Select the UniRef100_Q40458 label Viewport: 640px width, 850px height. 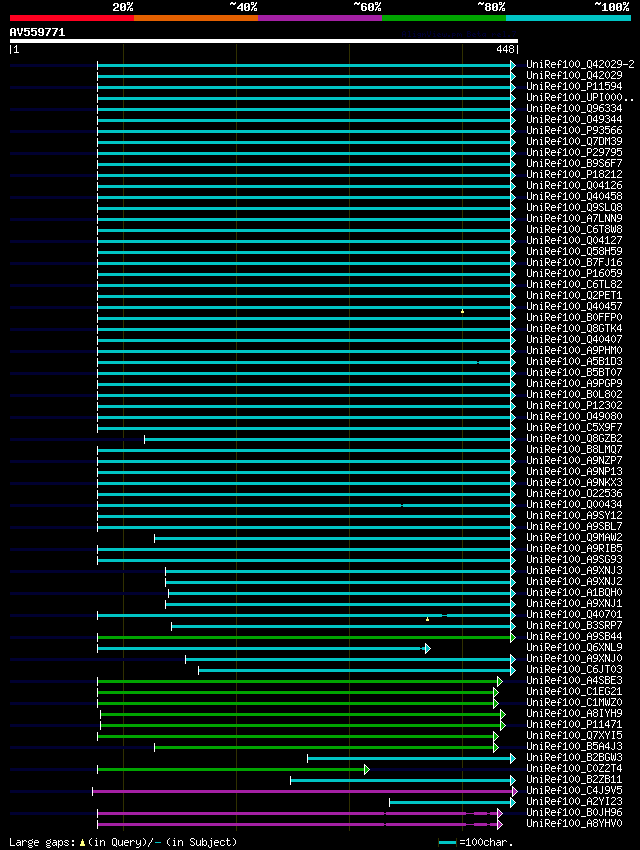click(x=574, y=197)
